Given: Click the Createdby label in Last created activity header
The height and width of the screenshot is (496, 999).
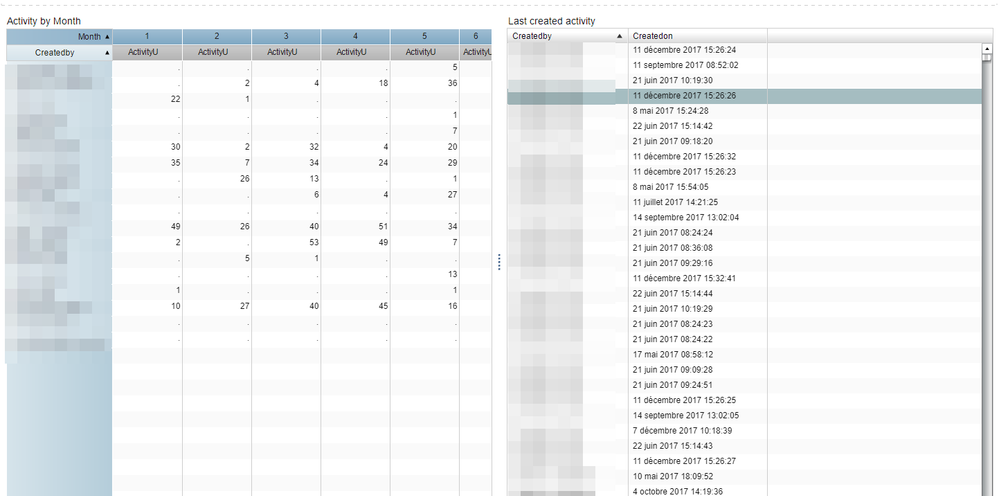Looking at the screenshot, I should (532, 36).
